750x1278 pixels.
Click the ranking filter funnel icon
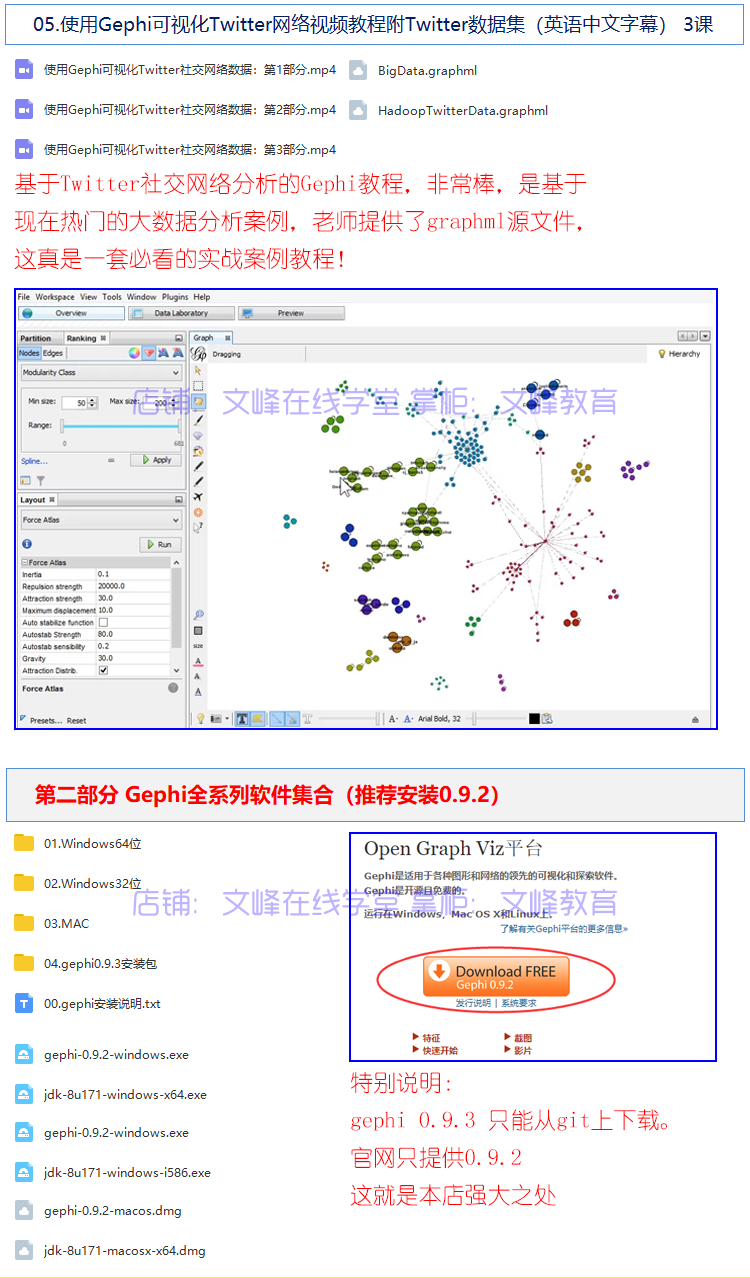click(41, 480)
